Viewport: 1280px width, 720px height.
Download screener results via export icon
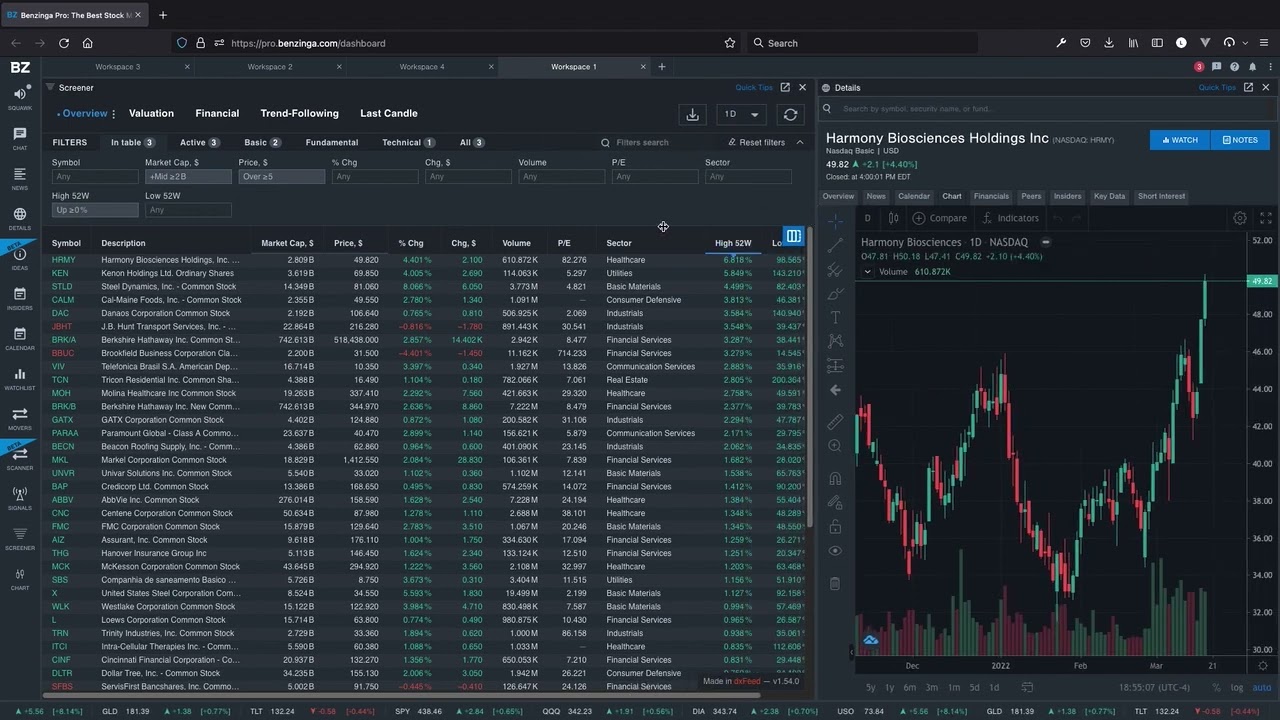pos(692,114)
